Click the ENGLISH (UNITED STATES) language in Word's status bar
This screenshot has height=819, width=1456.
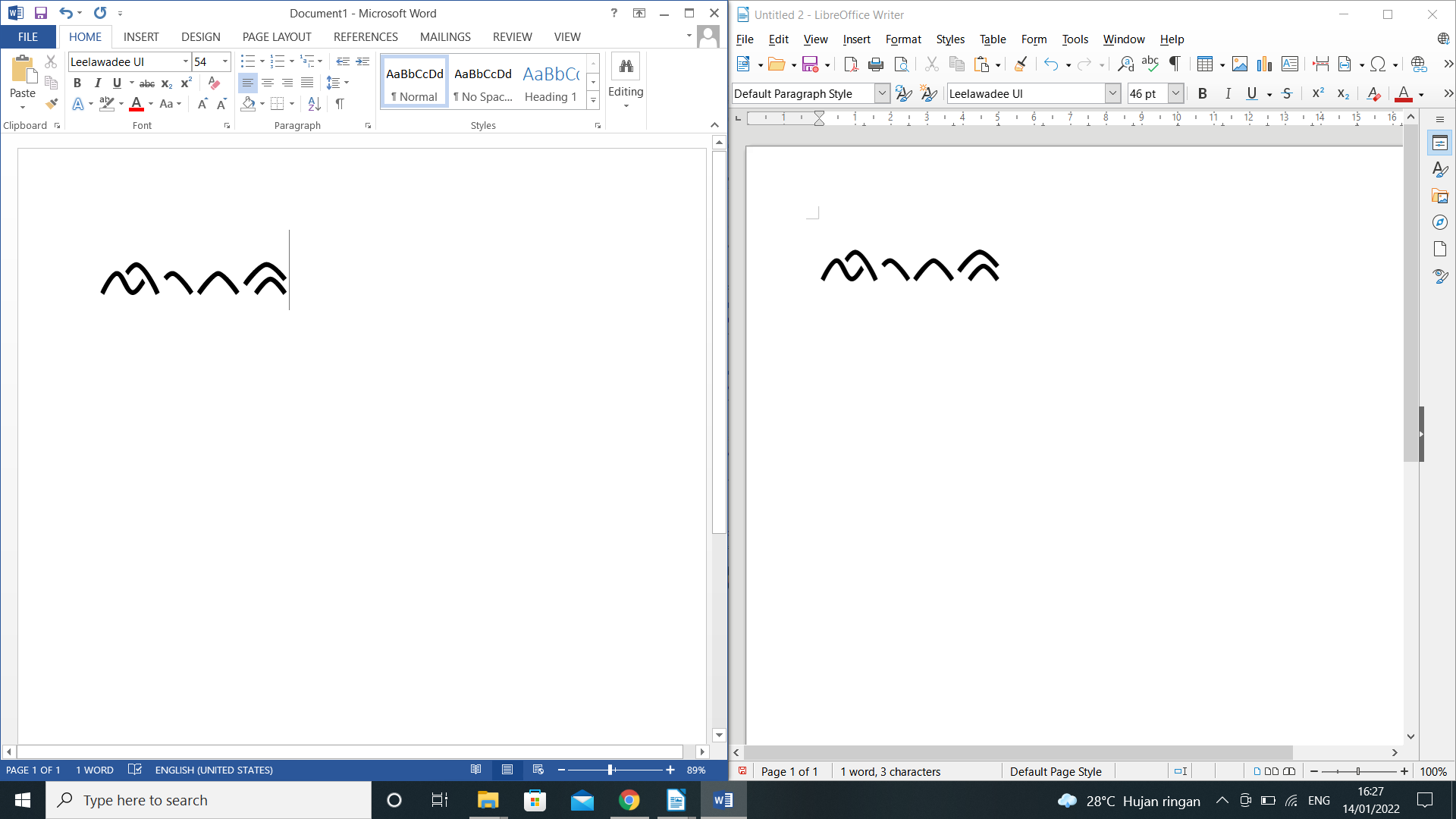[x=214, y=770]
